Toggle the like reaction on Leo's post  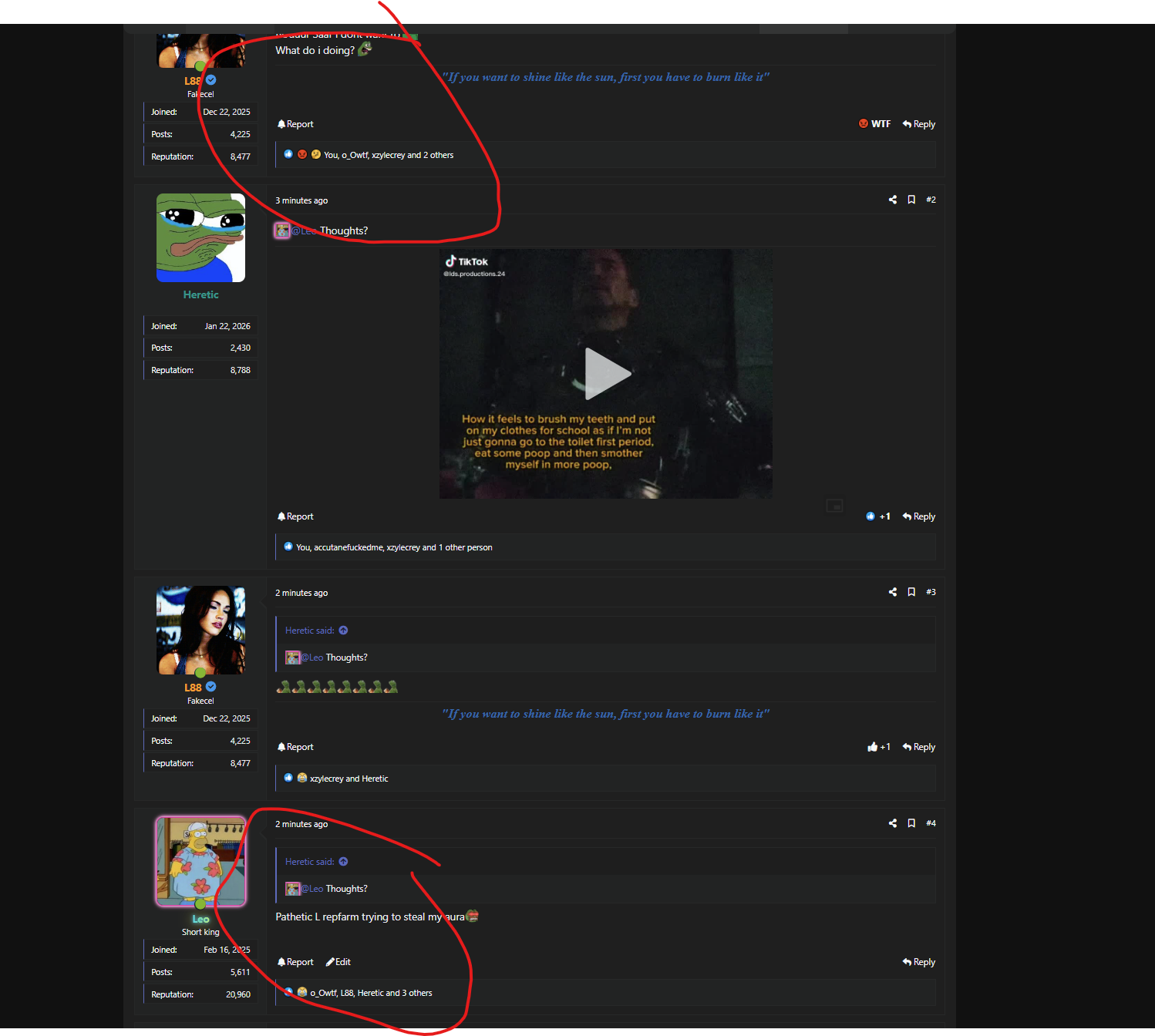pyautogui.click(x=289, y=993)
